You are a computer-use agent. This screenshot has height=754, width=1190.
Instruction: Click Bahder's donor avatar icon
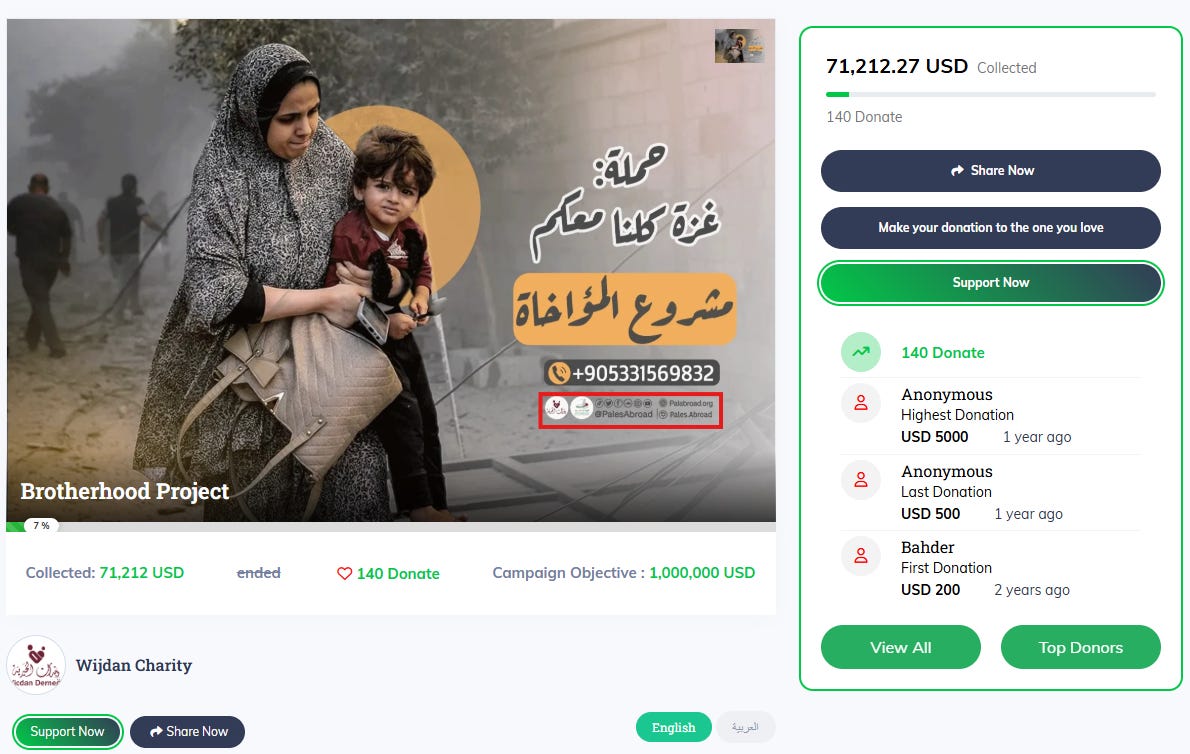tap(861, 556)
